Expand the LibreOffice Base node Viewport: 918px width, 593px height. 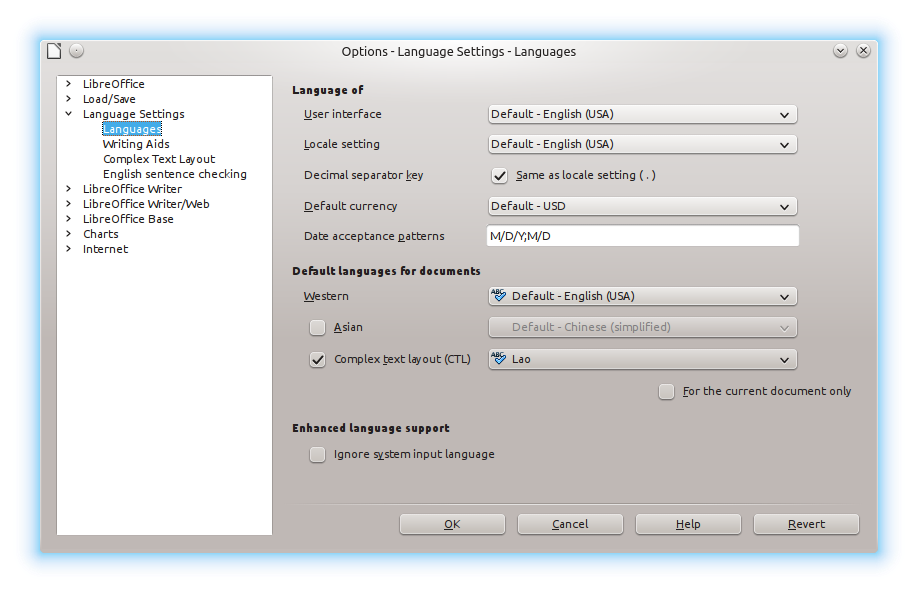click(x=68, y=218)
